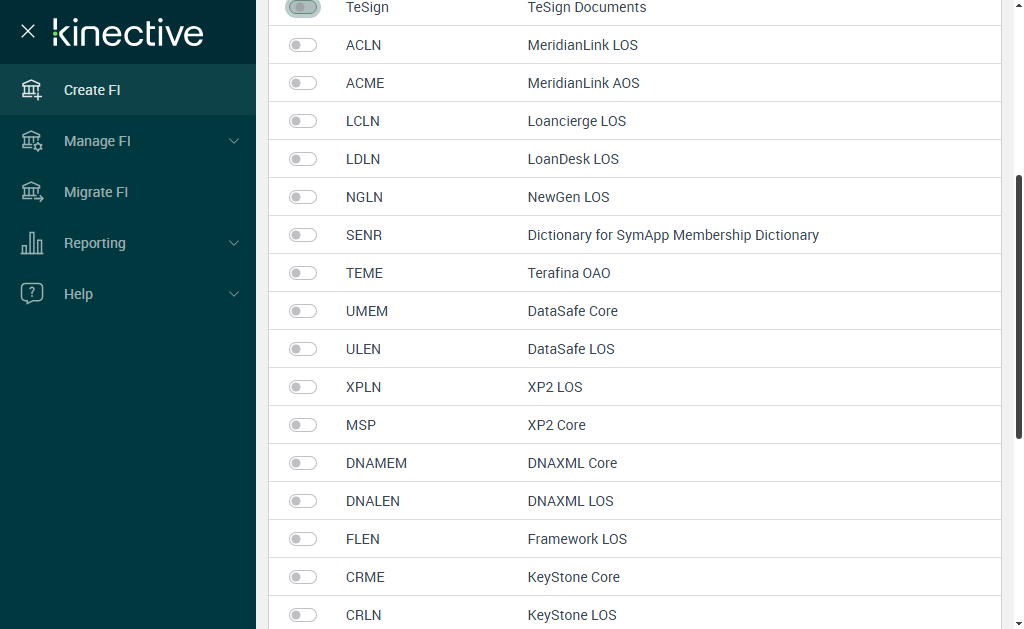
Task: Enable the UMEM DataSafe Core toggle
Action: 303,311
